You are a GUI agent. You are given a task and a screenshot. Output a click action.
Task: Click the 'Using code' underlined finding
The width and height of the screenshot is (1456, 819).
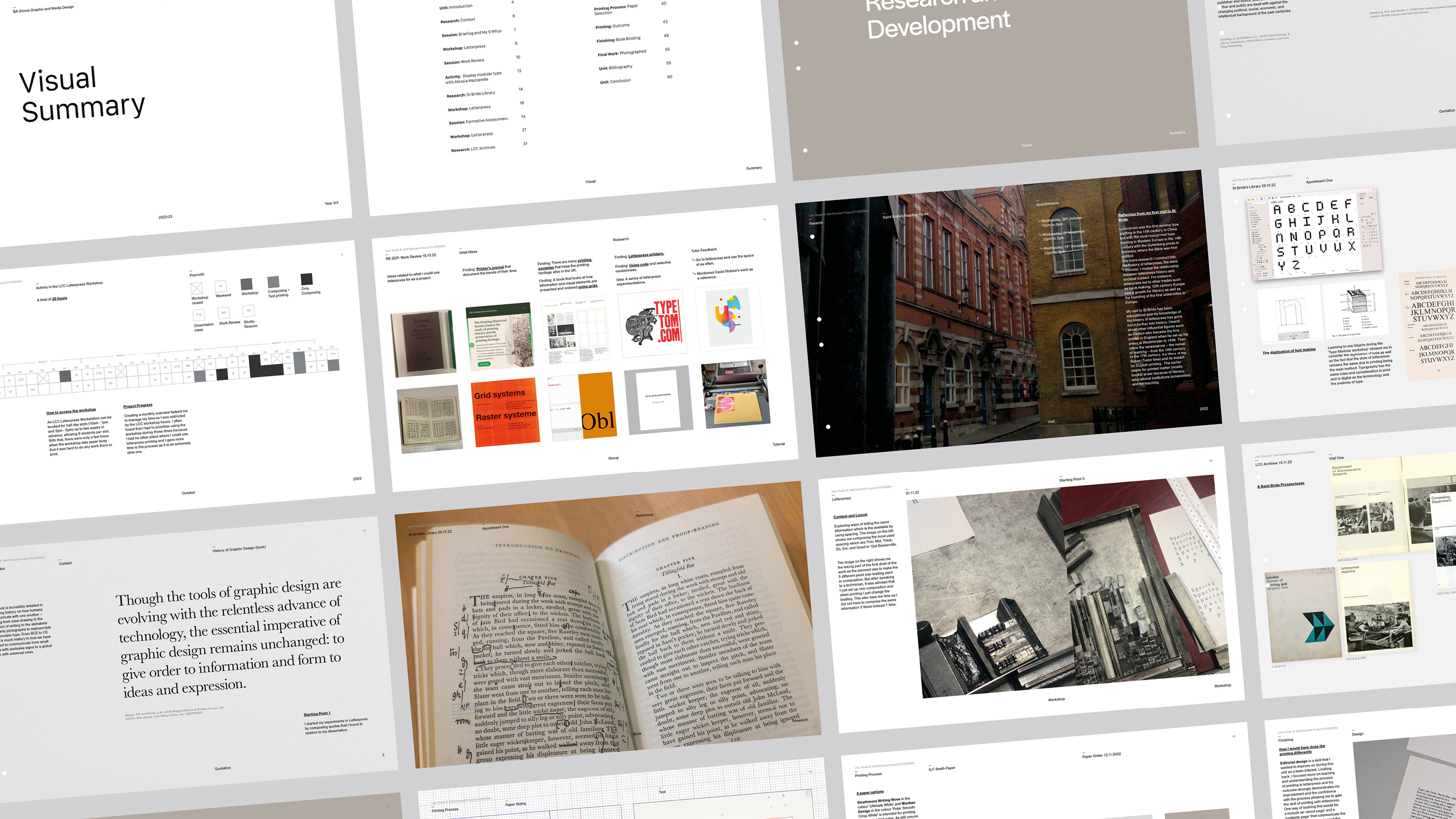coord(639,265)
